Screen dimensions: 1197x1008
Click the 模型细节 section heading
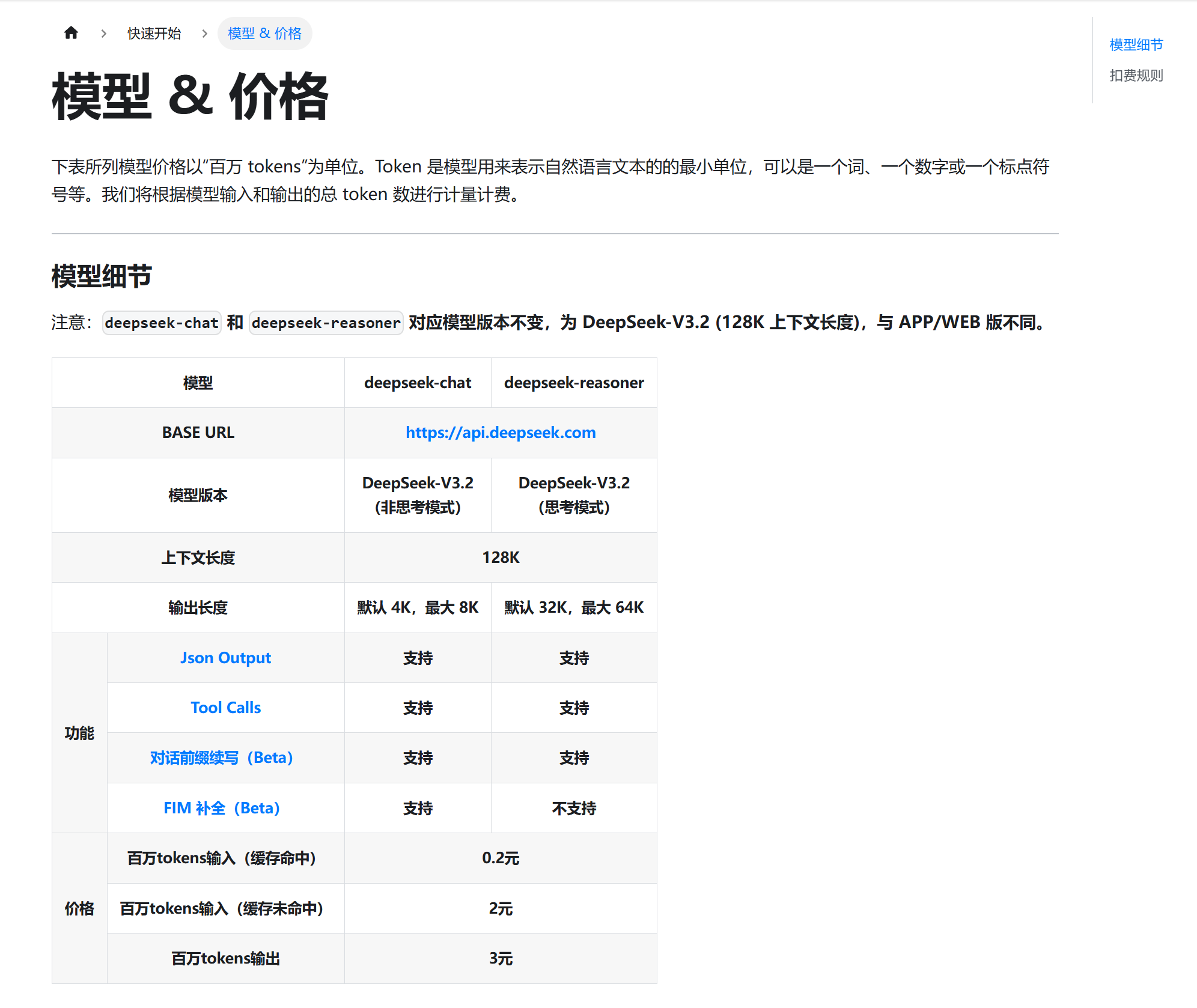click(102, 277)
